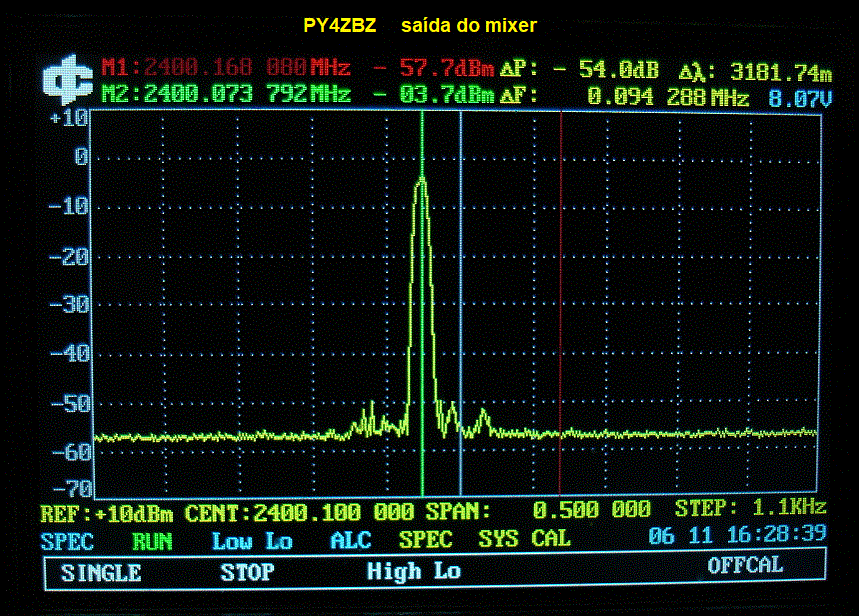859x616 pixels.
Task: Click the 8.07V voltage readout
Action: coord(800,99)
